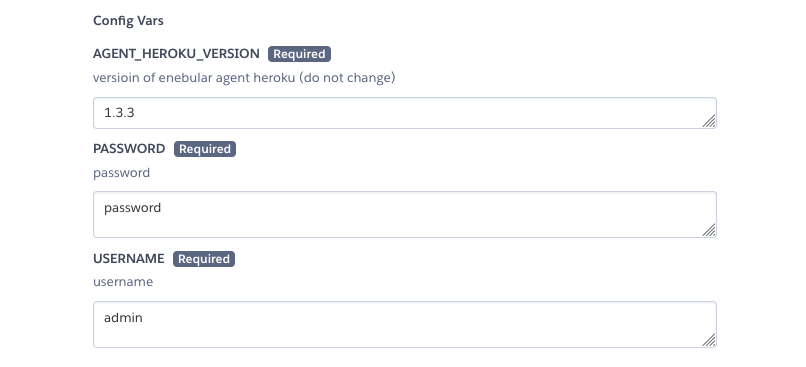Focus the PASSWORD textarea

(405, 214)
